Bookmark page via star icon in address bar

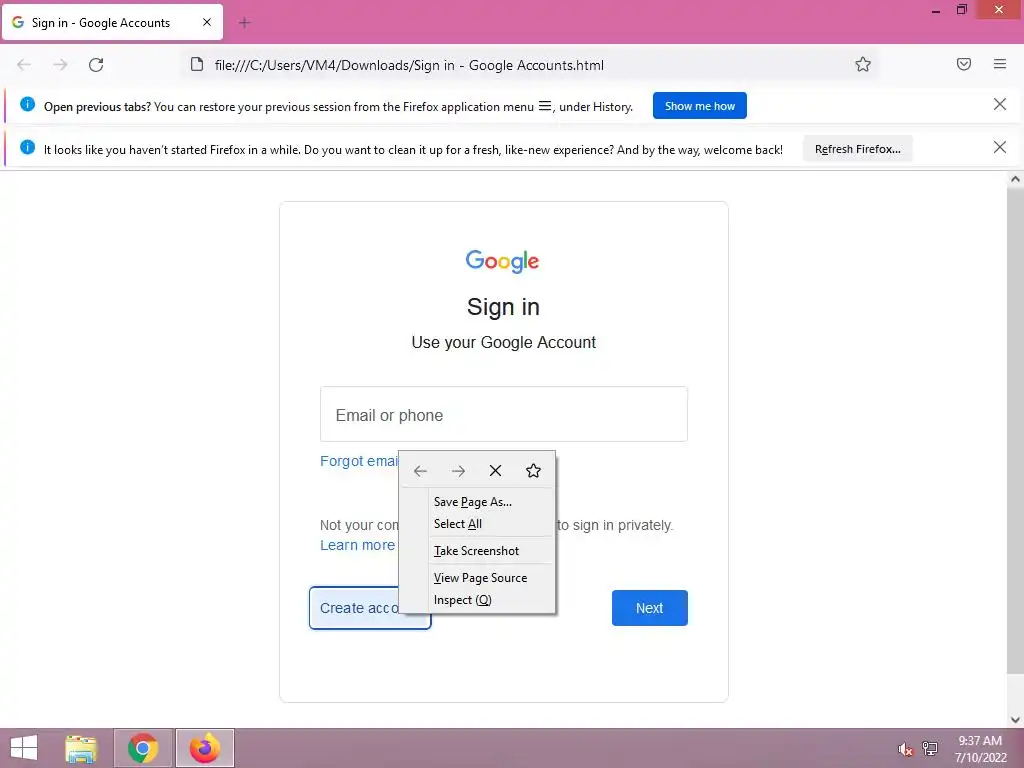(863, 64)
